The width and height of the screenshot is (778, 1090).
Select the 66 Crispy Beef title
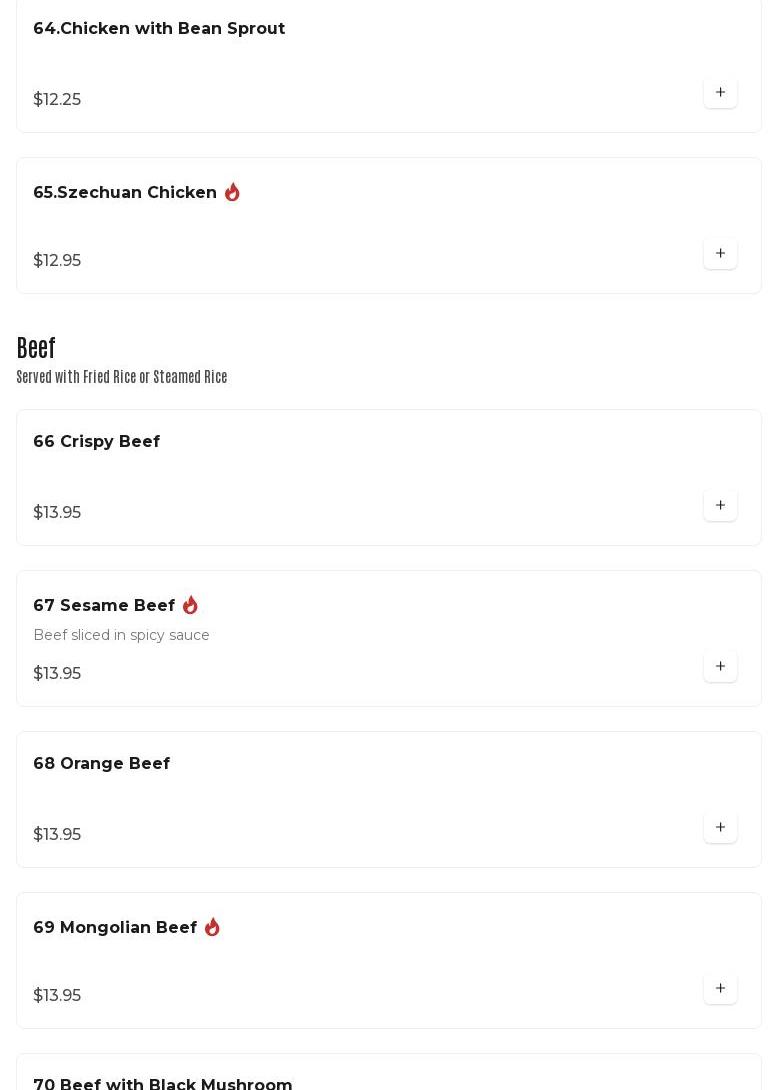96,441
